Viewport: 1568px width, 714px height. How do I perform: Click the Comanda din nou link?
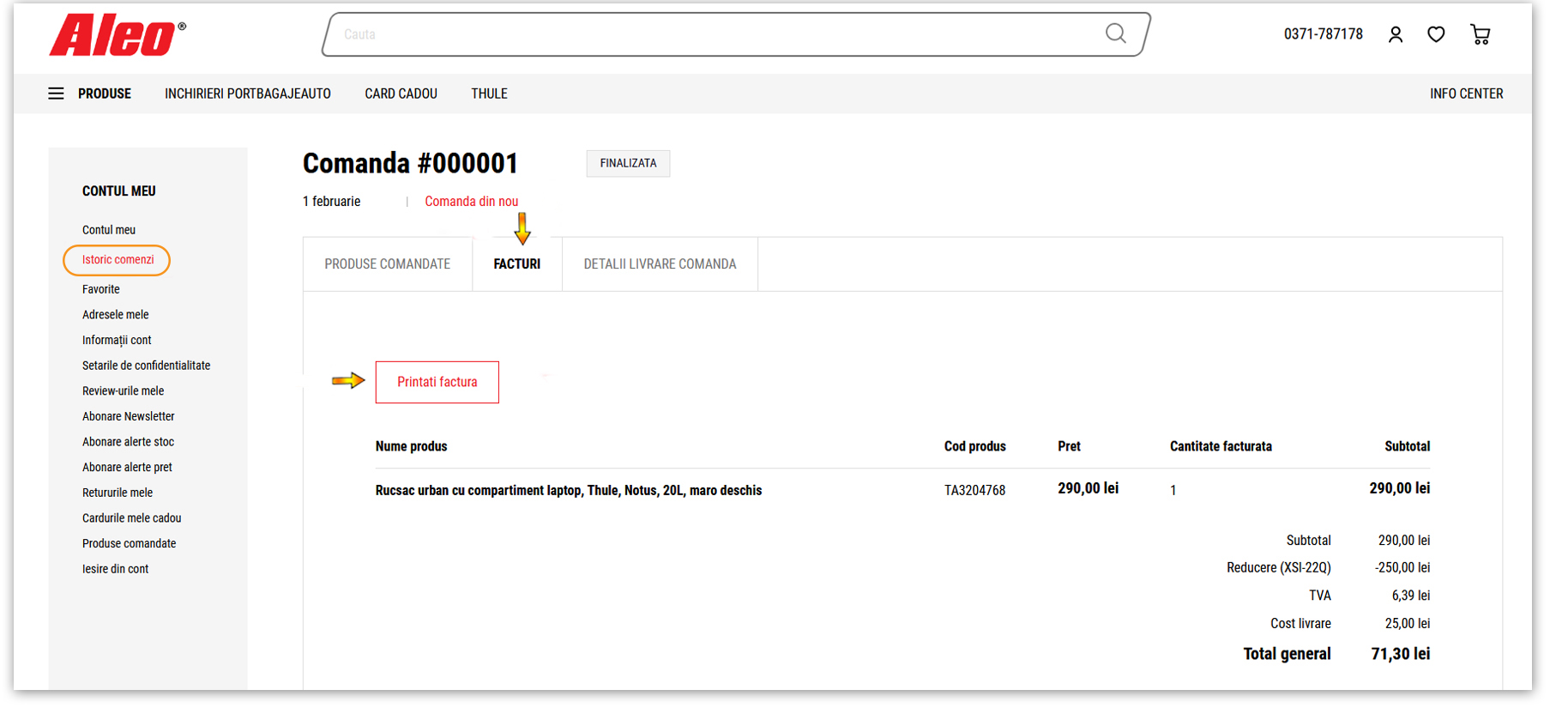coord(471,202)
